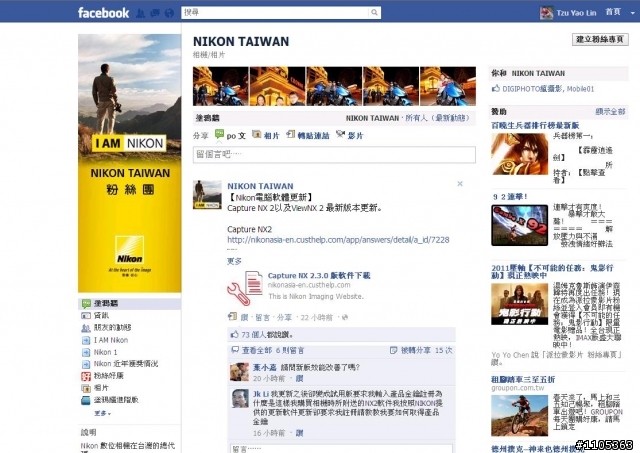Like Jk Li comment from 16 小時前

(x=299, y=433)
